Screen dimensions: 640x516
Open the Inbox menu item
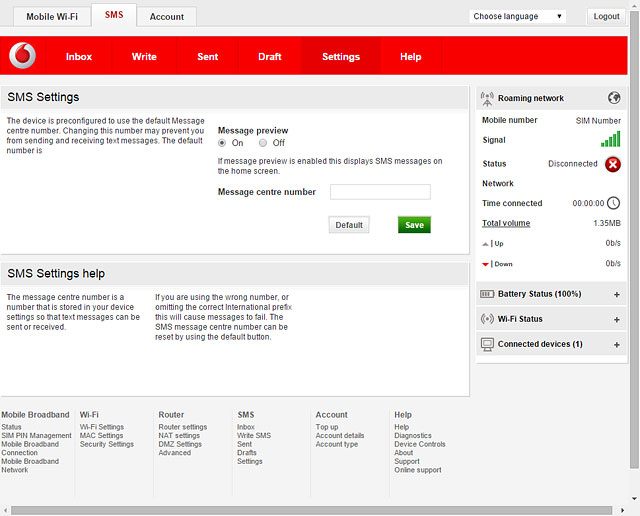[x=79, y=57]
